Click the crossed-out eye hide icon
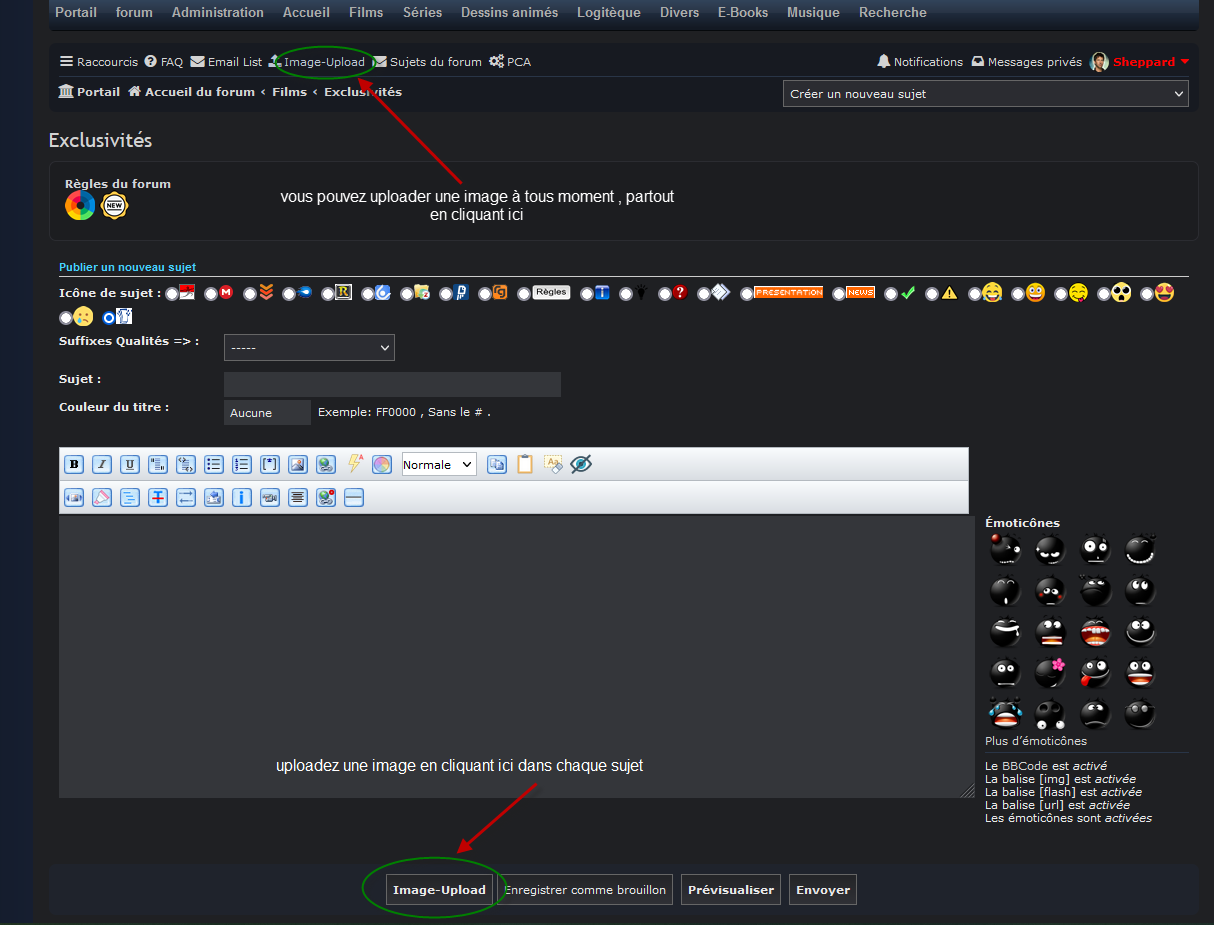 [581, 464]
